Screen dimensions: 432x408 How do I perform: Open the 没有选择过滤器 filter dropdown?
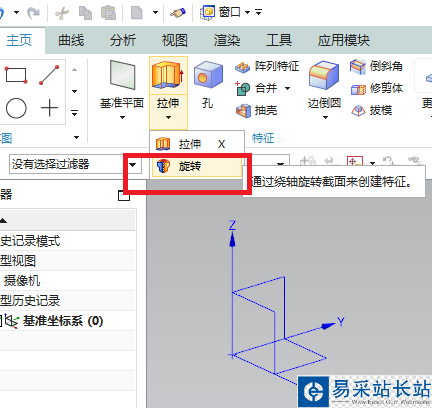(x=133, y=164)
